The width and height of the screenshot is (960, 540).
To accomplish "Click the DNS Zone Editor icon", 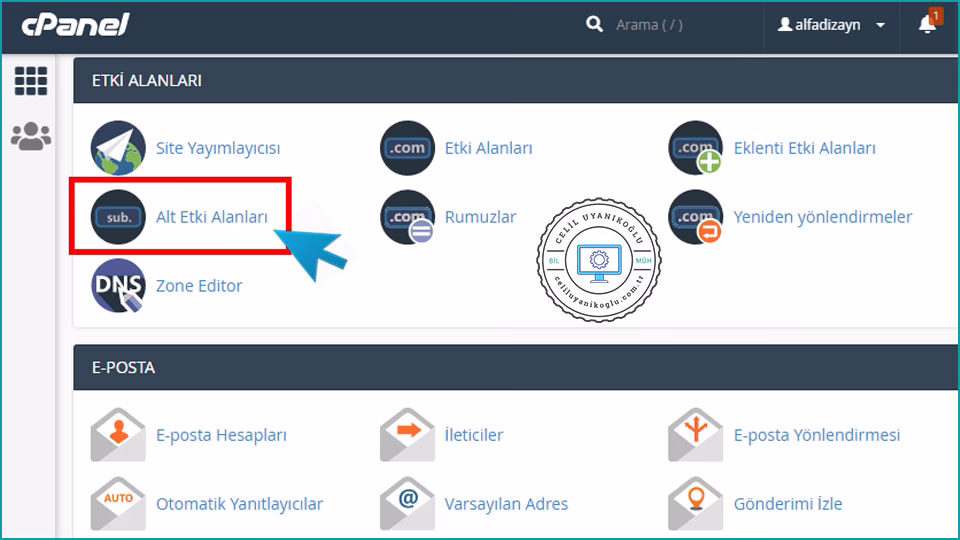I will click(x=118, y=285).
